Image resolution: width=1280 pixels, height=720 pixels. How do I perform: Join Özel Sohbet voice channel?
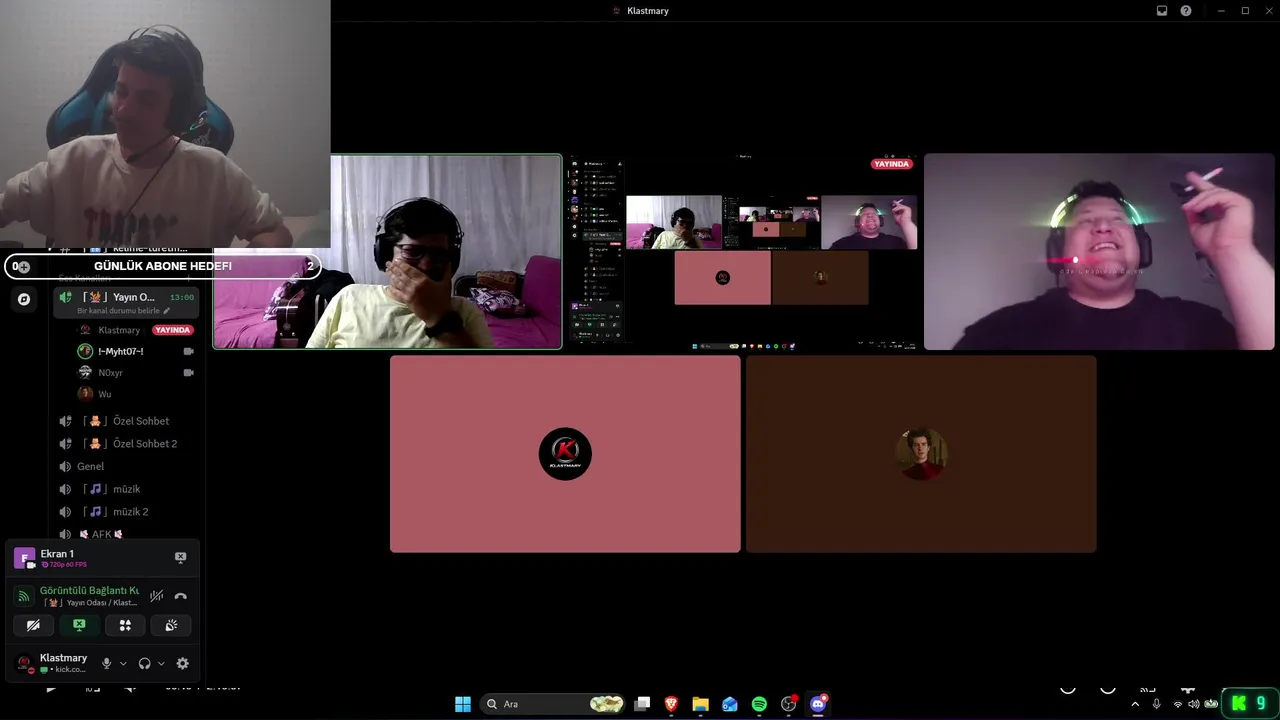click(125, 421)
